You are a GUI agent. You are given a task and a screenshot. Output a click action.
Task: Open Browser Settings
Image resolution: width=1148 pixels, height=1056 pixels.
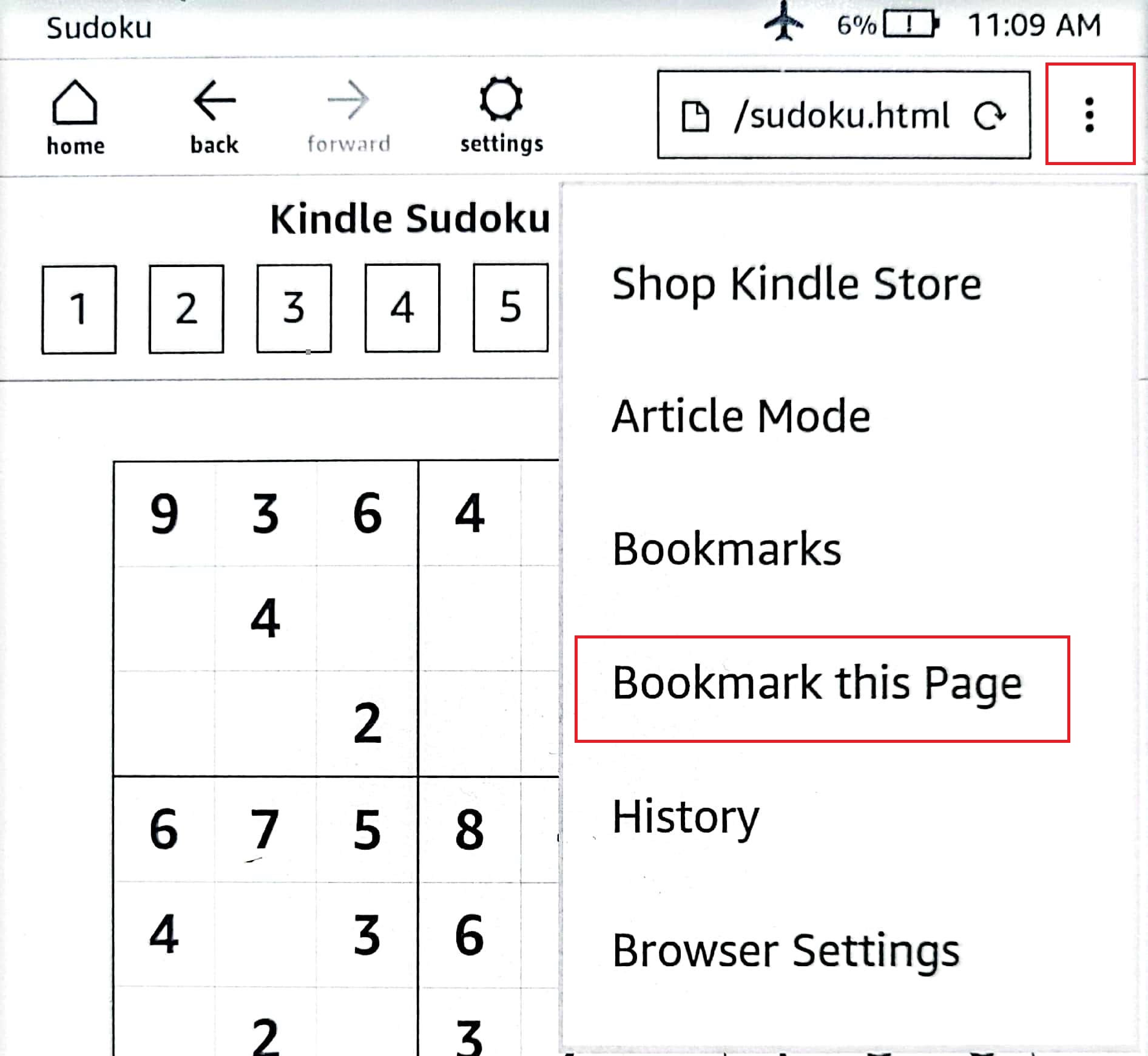point(786,950)
